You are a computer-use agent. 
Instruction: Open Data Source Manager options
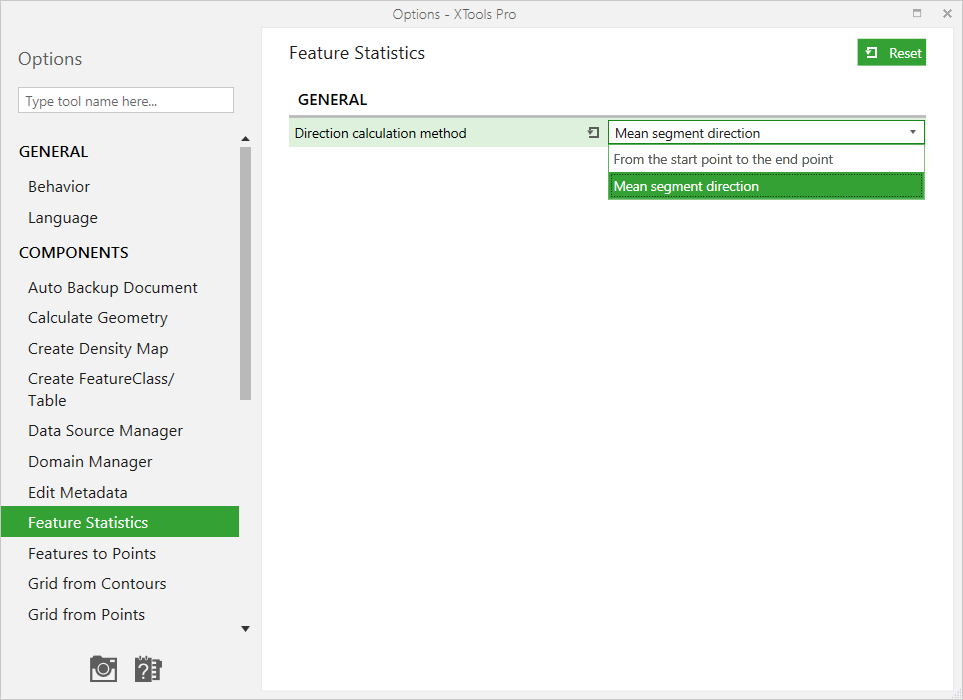pos(106,431)
